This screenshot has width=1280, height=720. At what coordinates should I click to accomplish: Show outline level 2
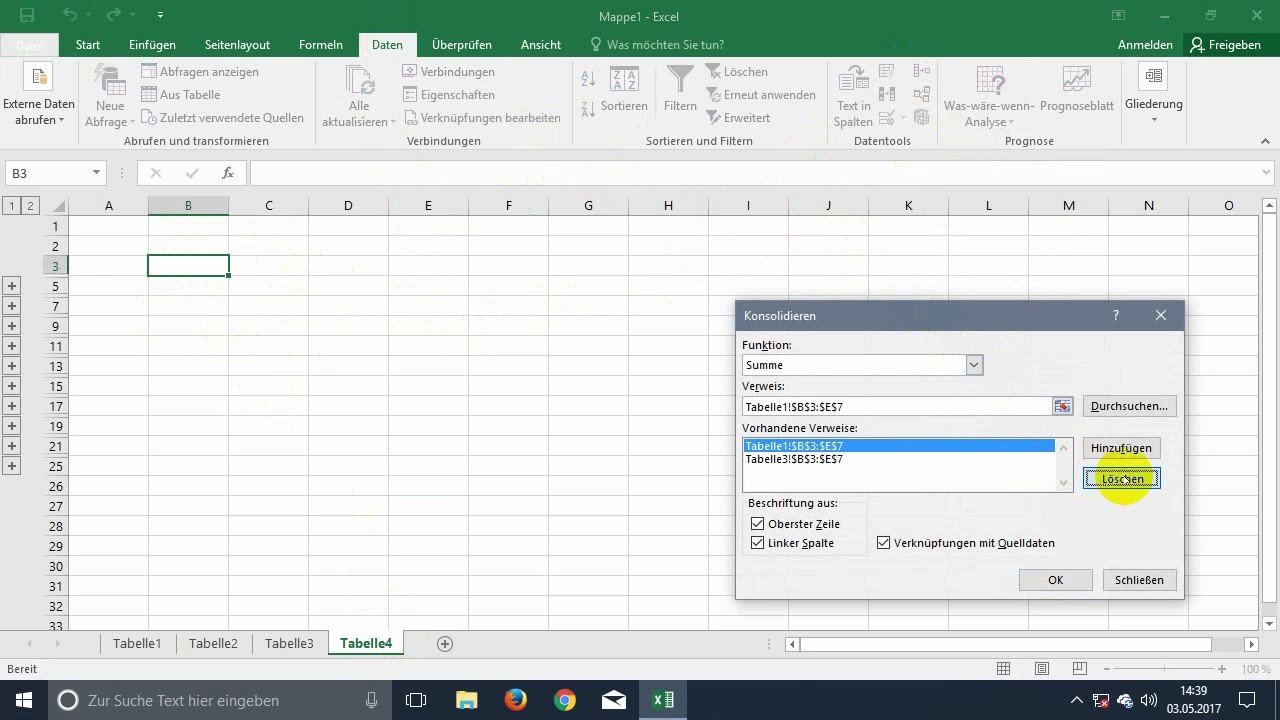pyautogui.click(x=31, y=206)
